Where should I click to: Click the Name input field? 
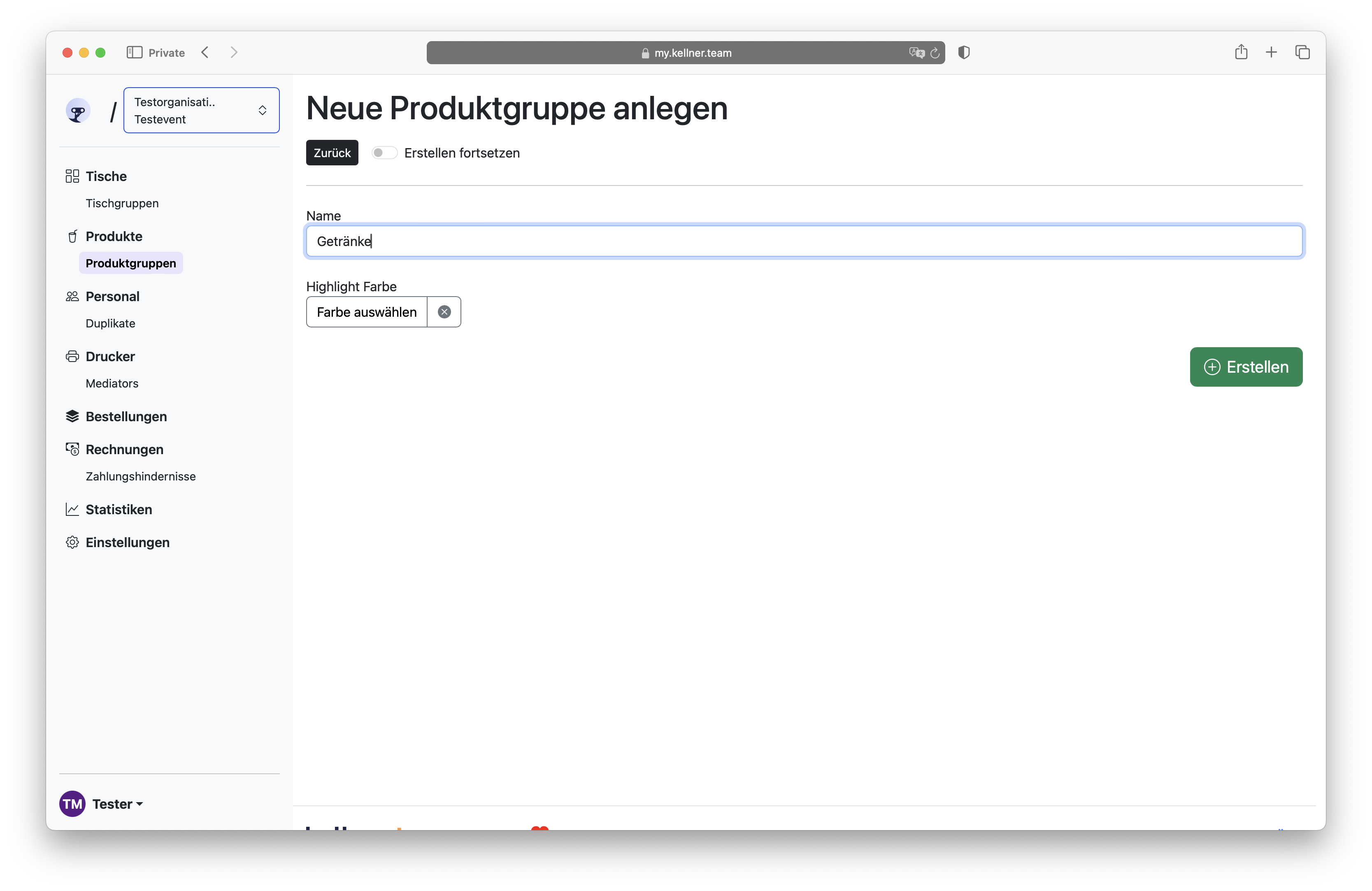point(804,241)
